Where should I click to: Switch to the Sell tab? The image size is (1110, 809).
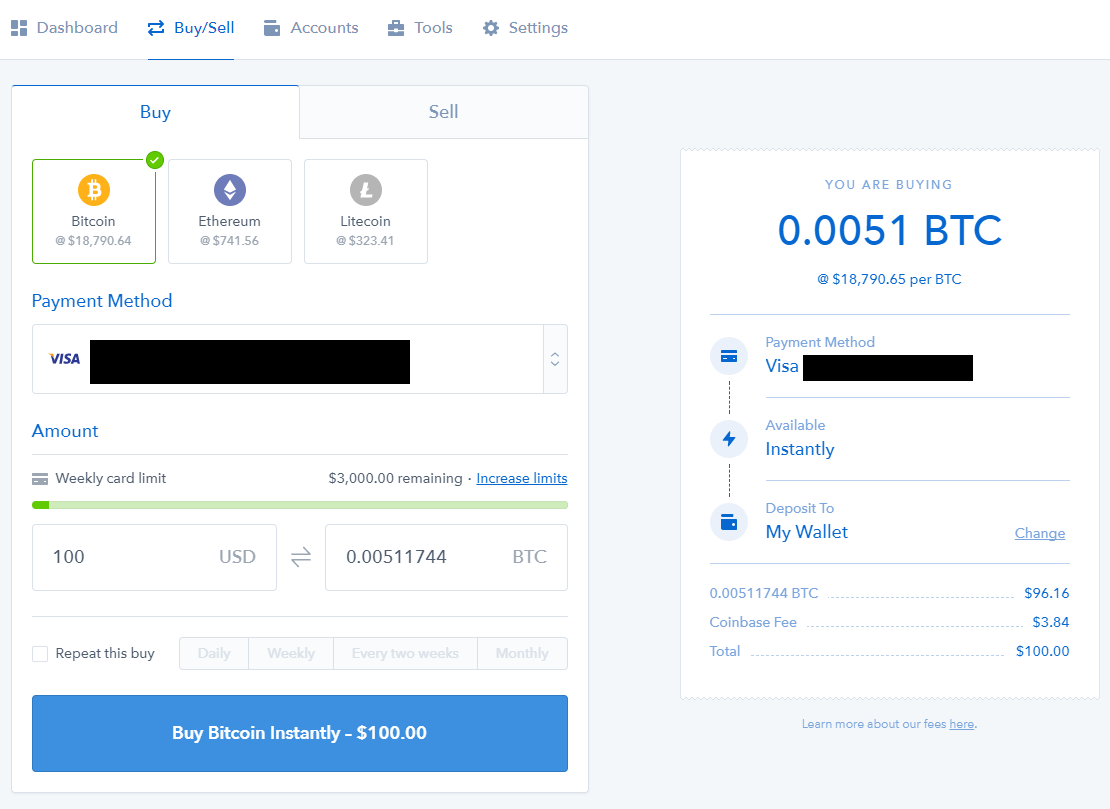pyautogui.click(x=443, y=111)
